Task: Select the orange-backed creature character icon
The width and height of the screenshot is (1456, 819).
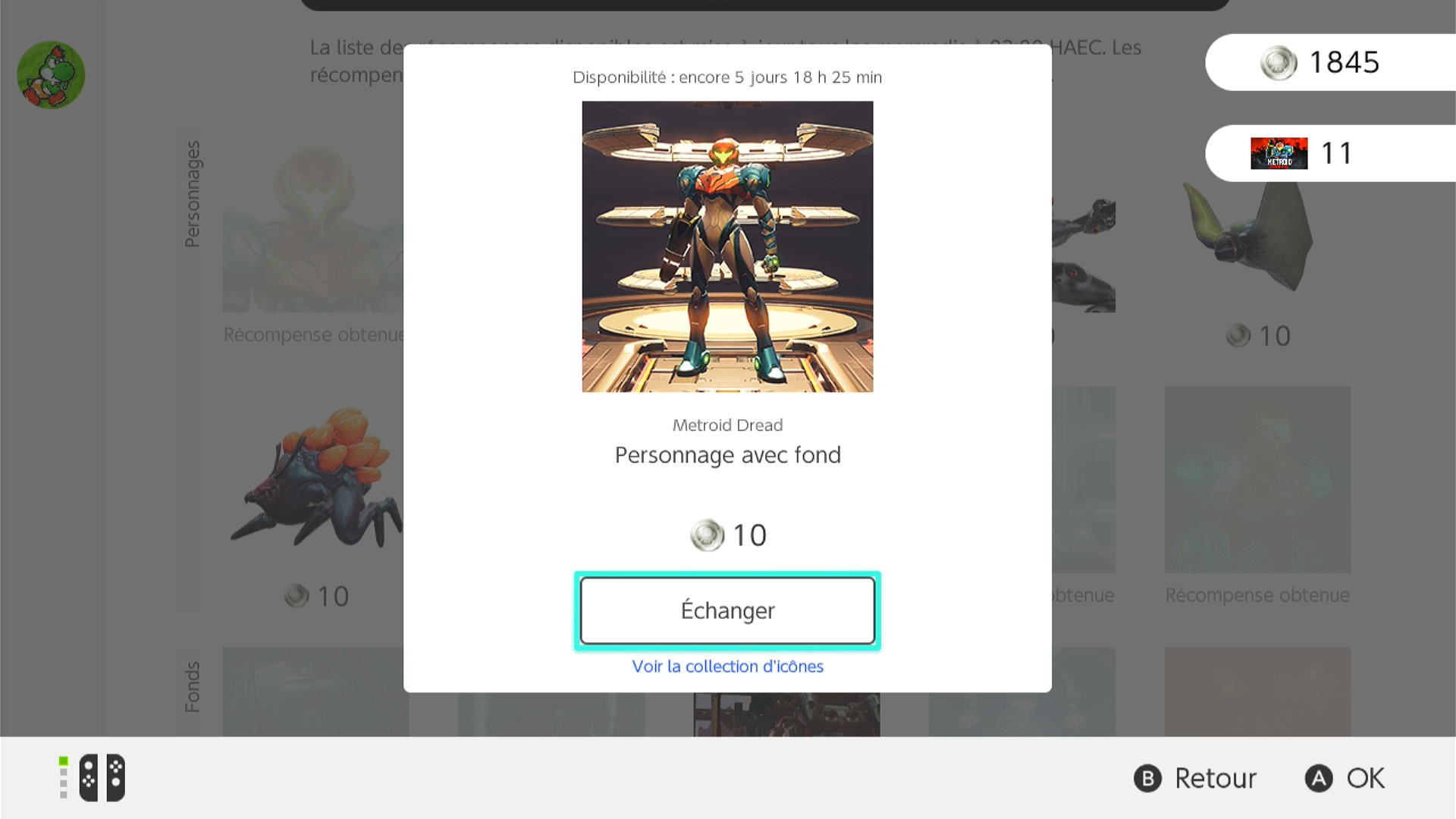Action: click(x=315, y=479)
